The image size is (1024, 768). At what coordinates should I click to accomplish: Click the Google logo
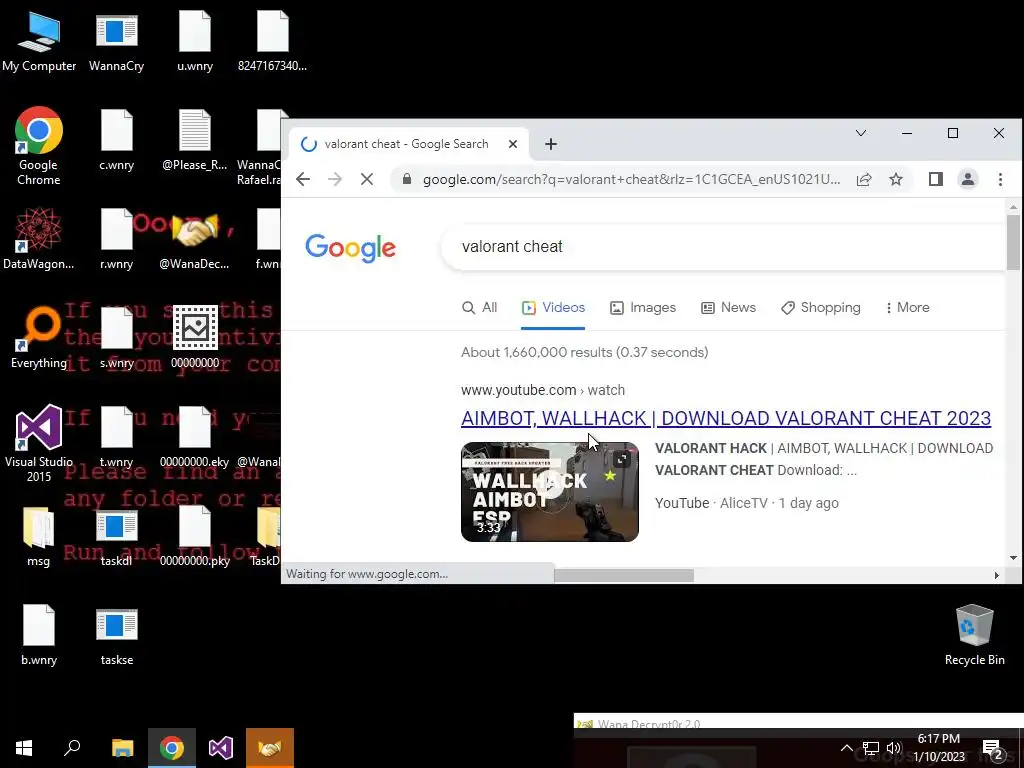350,248
